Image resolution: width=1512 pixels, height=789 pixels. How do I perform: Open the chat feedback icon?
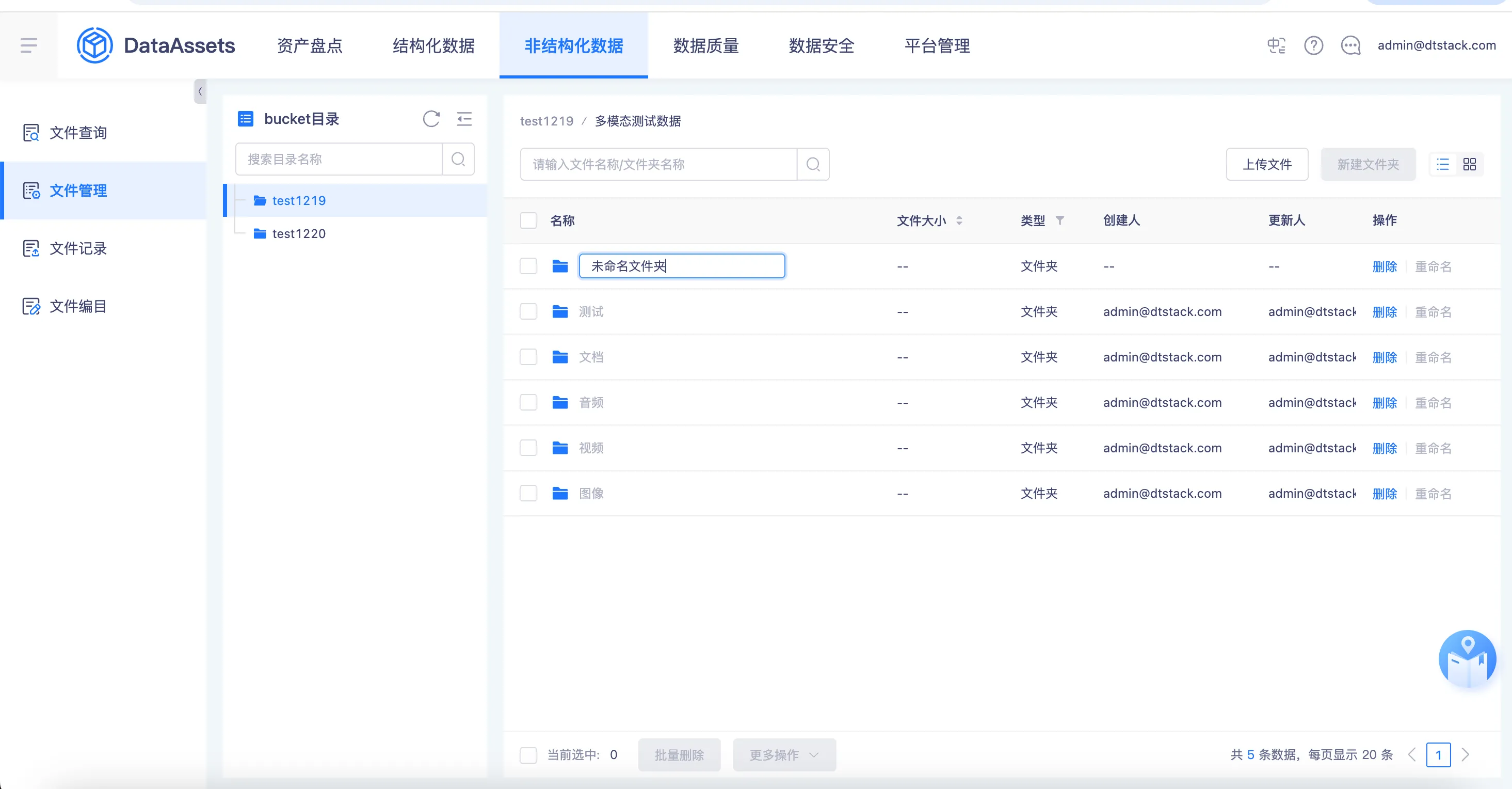tap(1350, 45)
